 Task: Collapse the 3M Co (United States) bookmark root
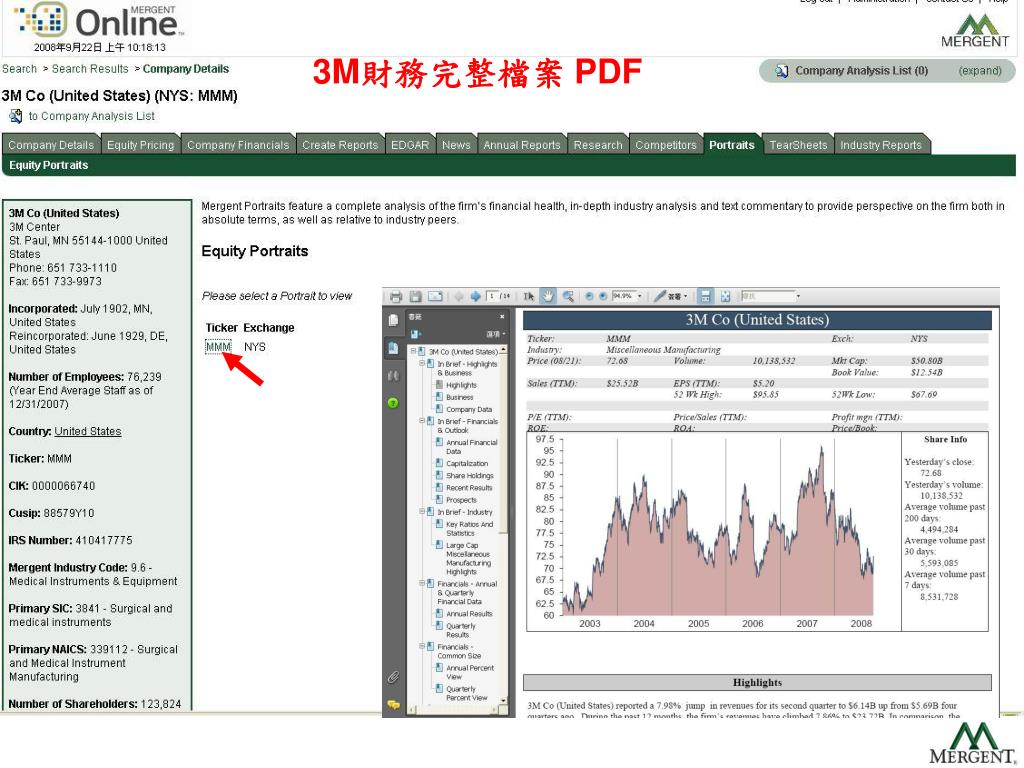coord(413,351)
